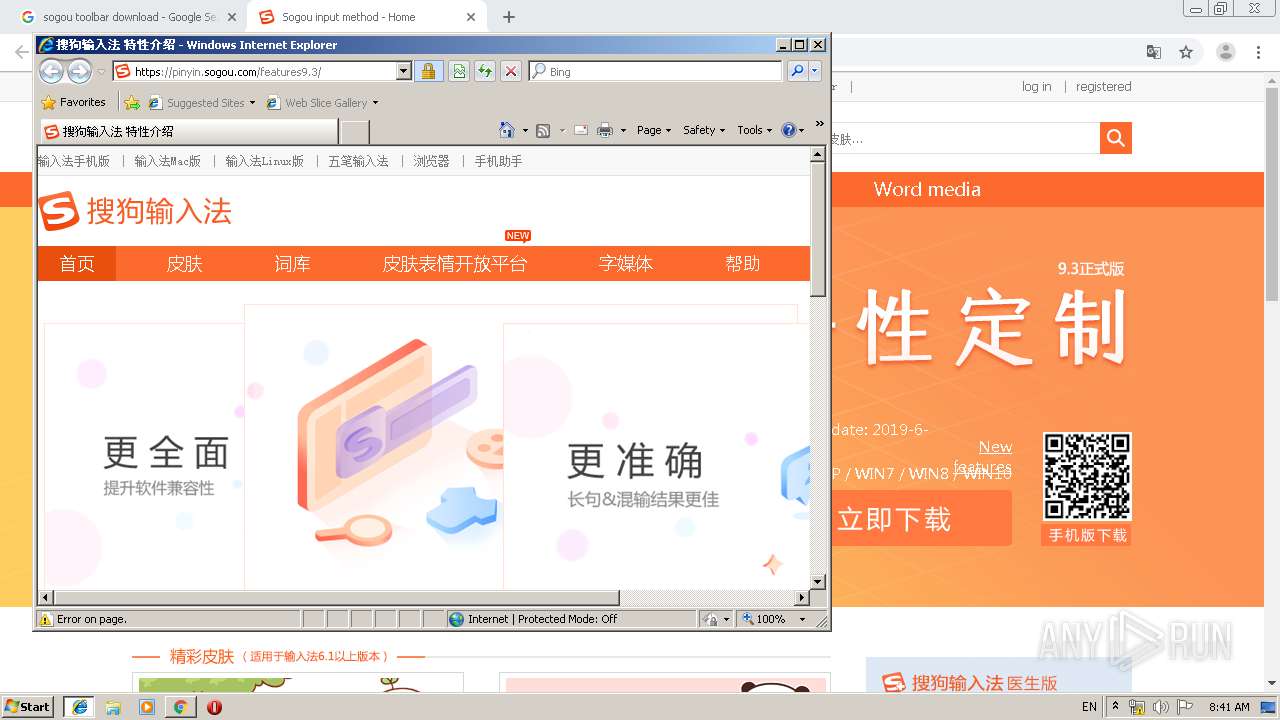This screenshot has height=720, width=1280.
Task: Select 皮肤表情开放平台 navigation tab
Action: [454, 263]
